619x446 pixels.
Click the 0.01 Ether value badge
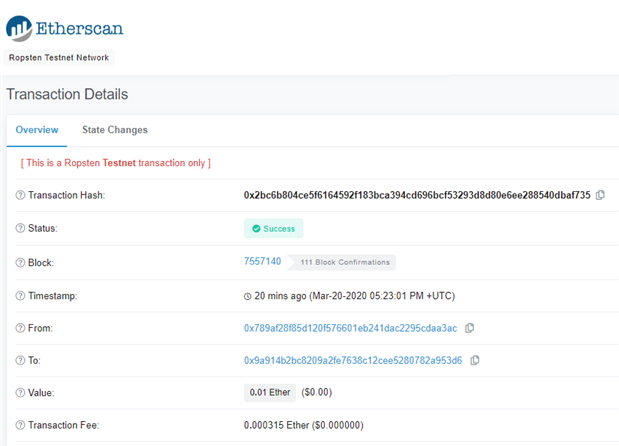[270, 392]
